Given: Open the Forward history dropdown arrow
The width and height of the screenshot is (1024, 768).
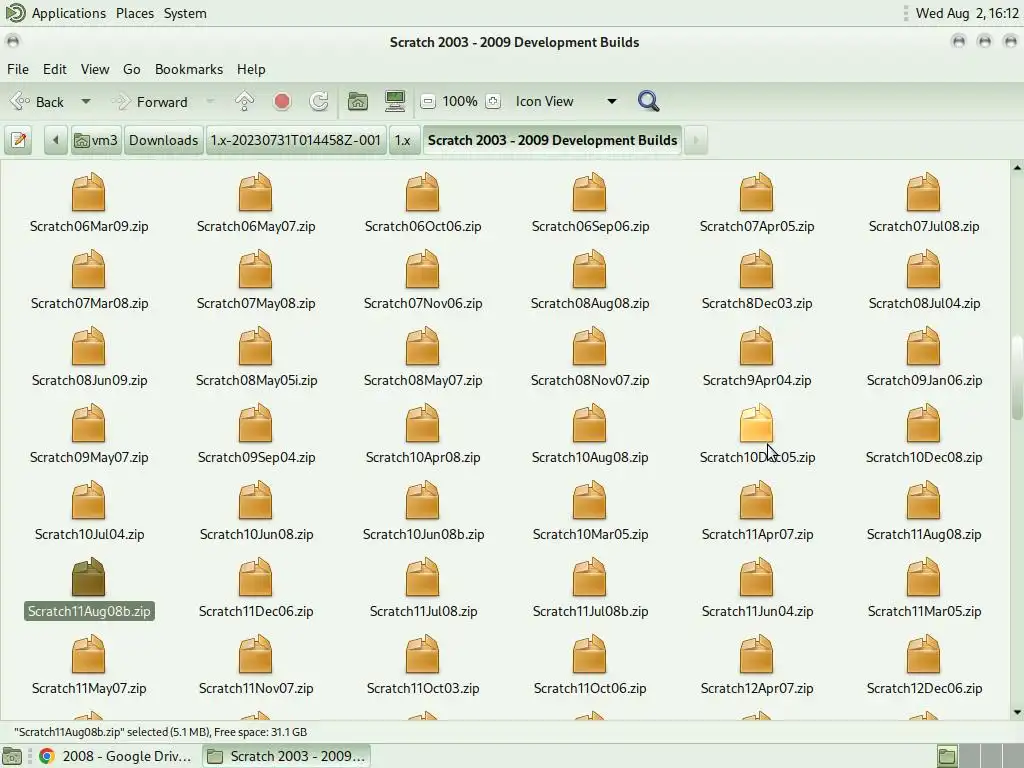Looking at the screenshot, I should click(210, 102).
